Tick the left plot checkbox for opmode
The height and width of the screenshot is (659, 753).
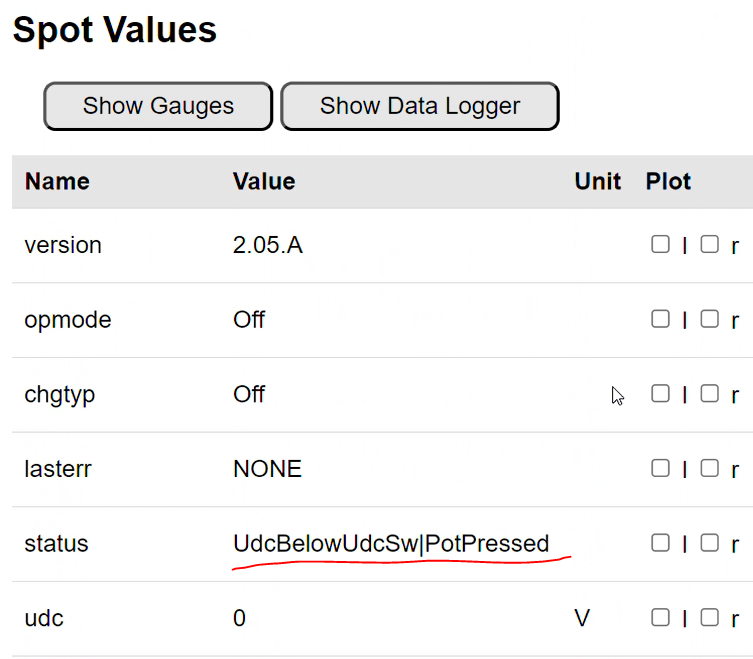[x=660, y=319]
